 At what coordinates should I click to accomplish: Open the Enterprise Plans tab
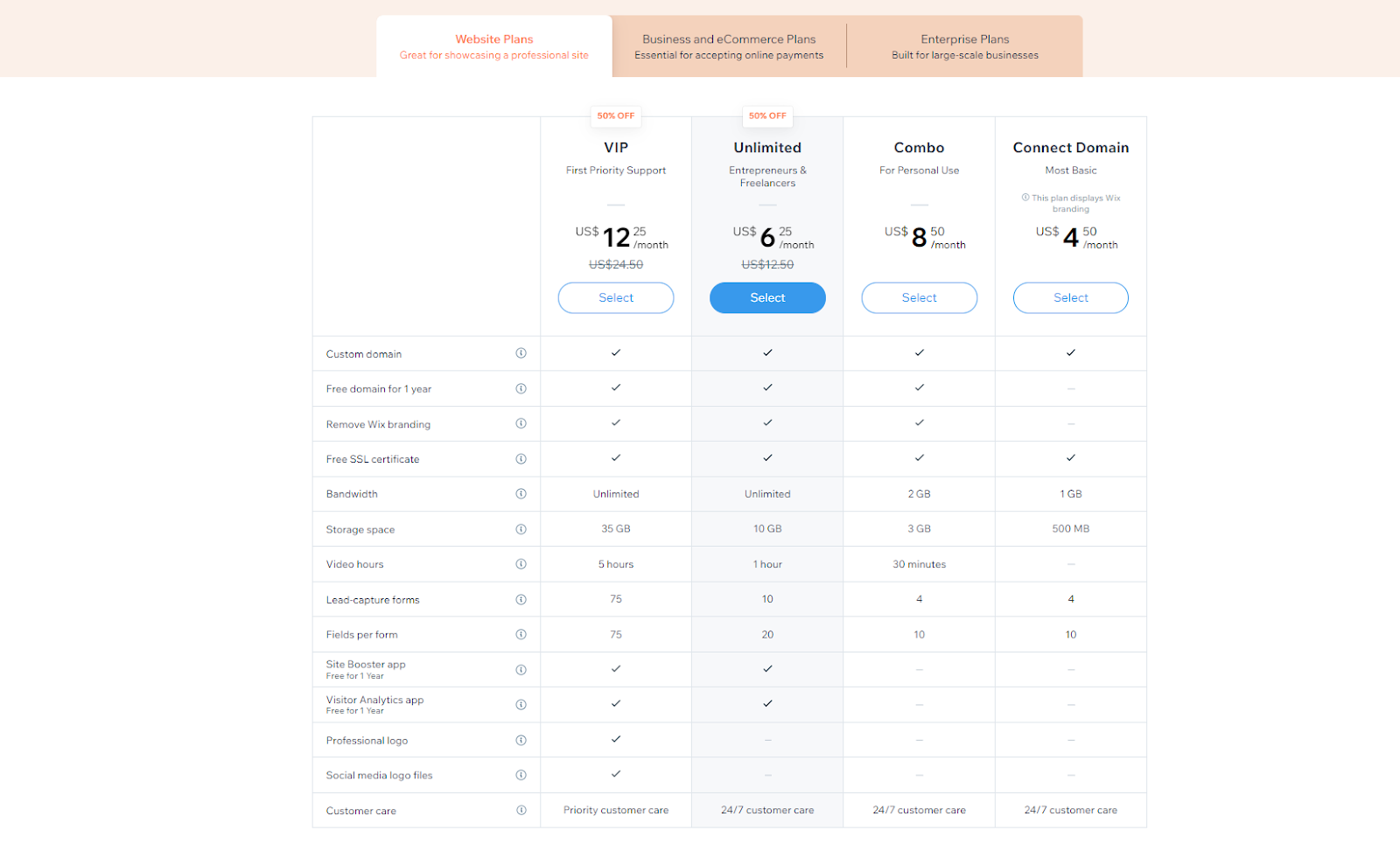pos(964,46)
